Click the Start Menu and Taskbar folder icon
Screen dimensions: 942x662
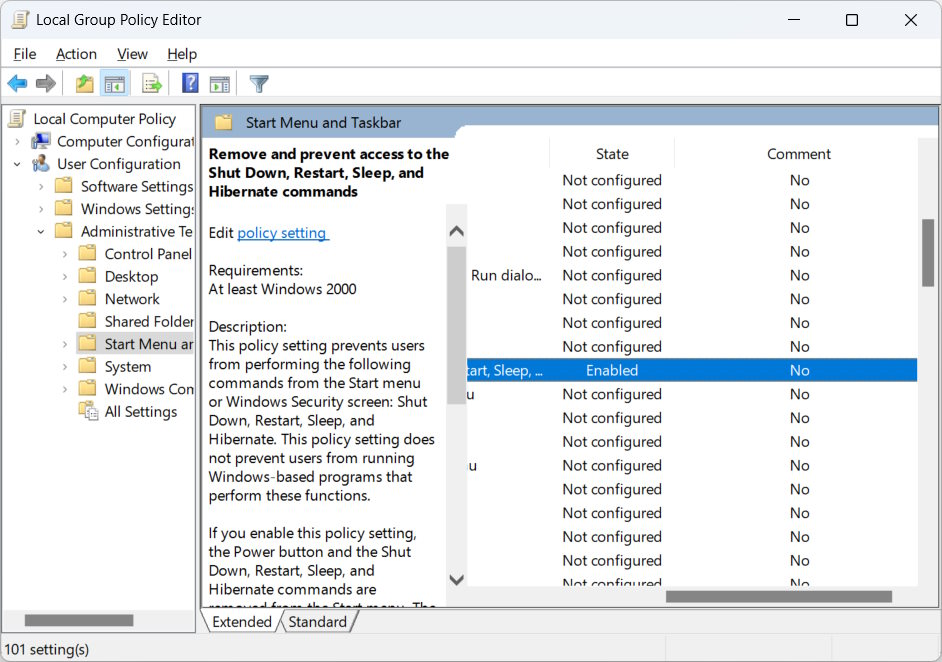[x=85, y=343]
